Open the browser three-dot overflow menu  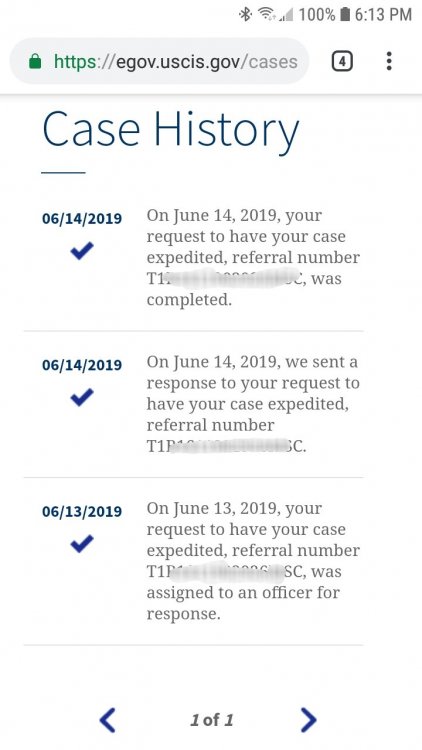(x=389, y=61)
